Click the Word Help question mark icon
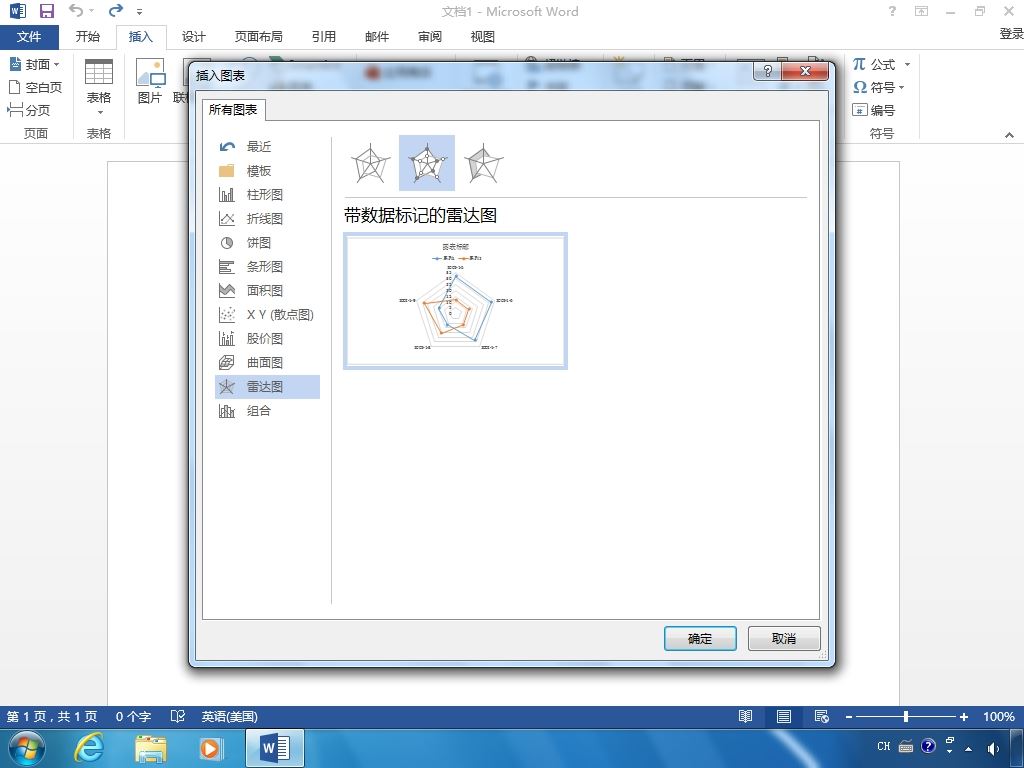The width and height of the screenshot is (1024, 768). (x=892, y=11)
